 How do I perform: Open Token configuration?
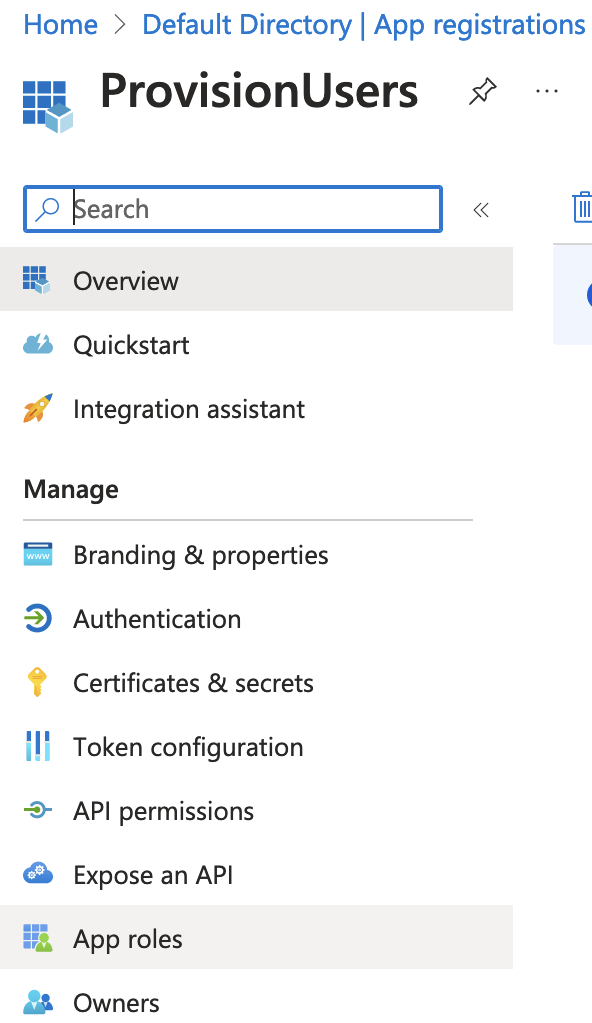click(257, 746)
